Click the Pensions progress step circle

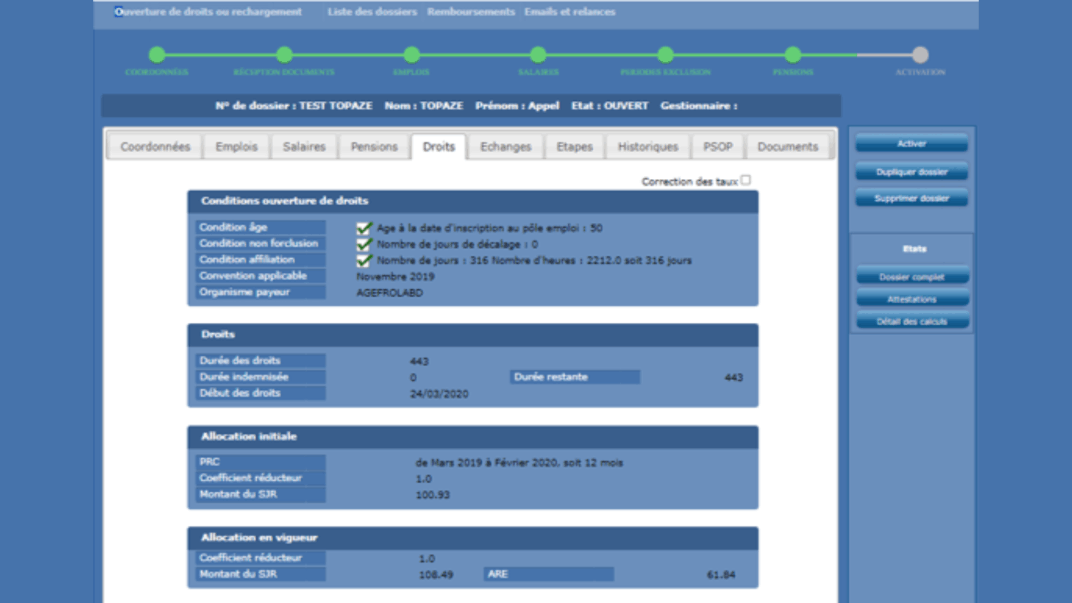tap(793, 55)
